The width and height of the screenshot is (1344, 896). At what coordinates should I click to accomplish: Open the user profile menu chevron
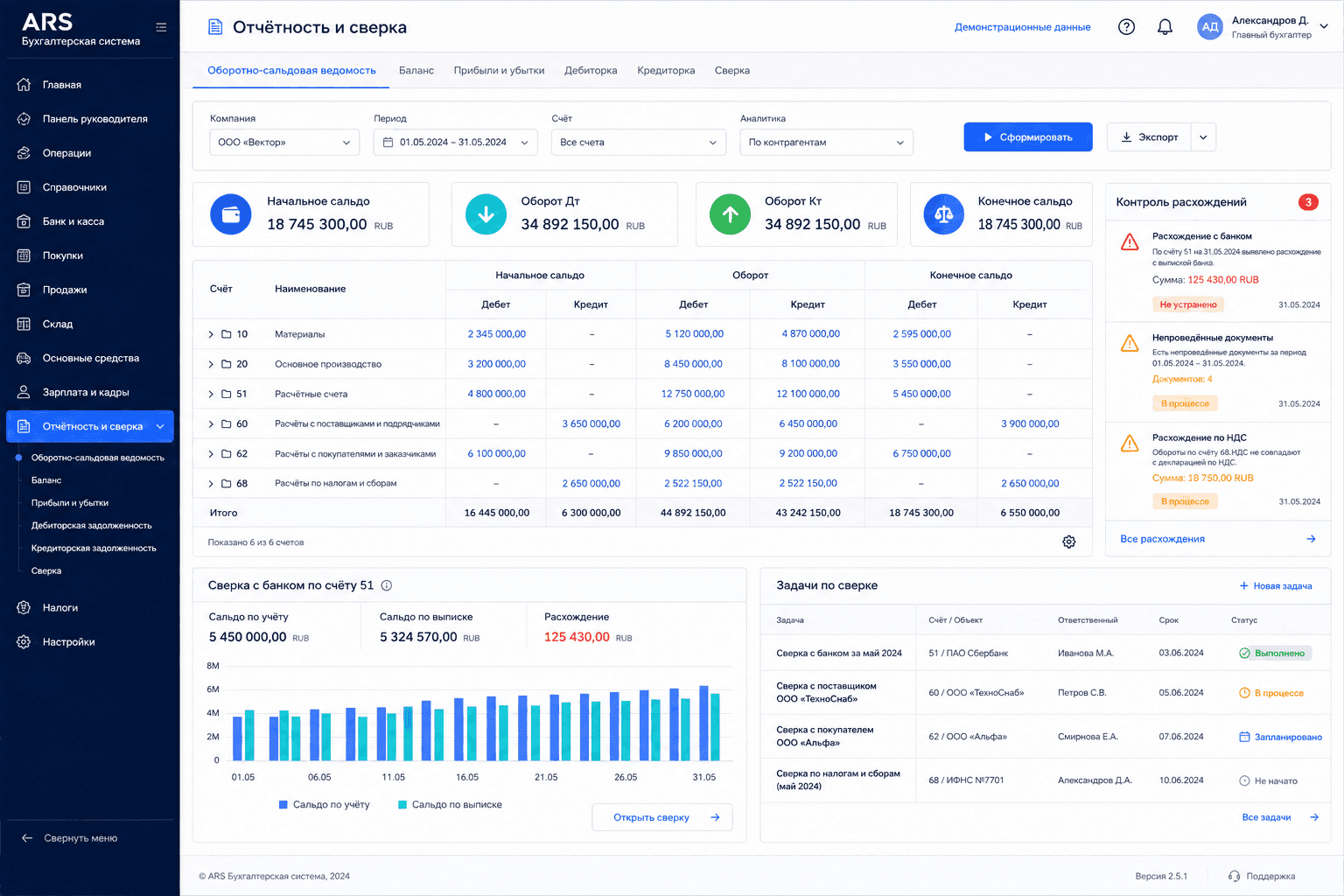tap(1324, 26)
